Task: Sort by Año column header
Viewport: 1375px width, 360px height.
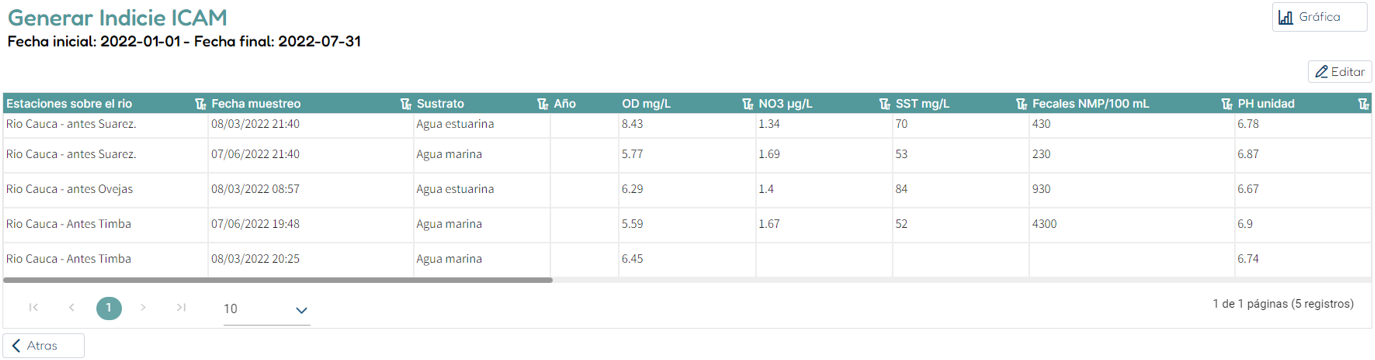Action: [565, 104]
